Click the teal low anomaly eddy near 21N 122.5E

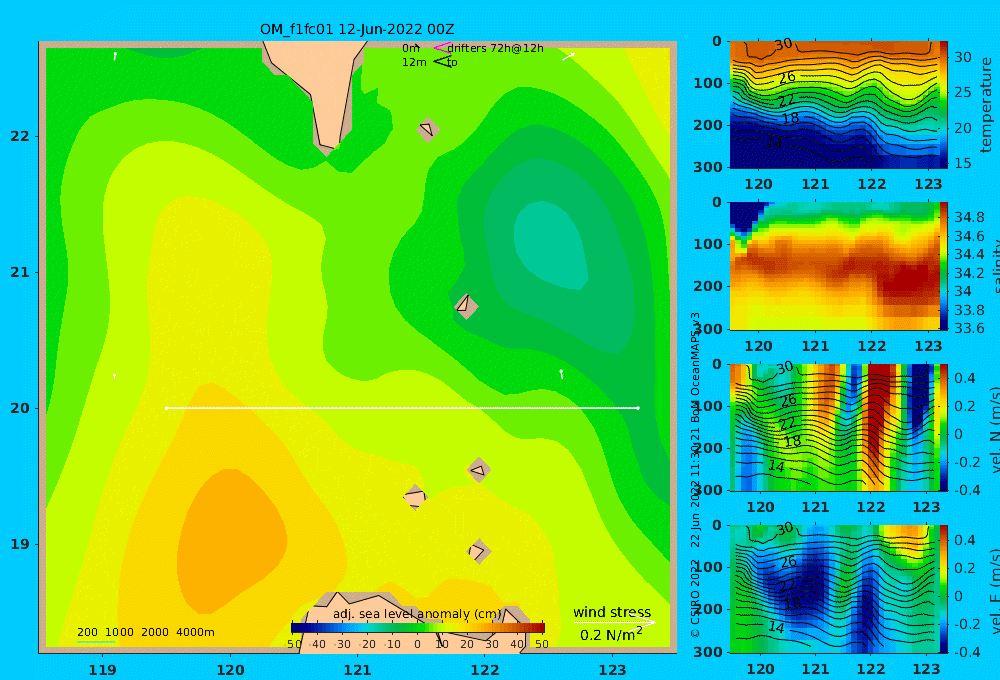[x=550, y=246]
